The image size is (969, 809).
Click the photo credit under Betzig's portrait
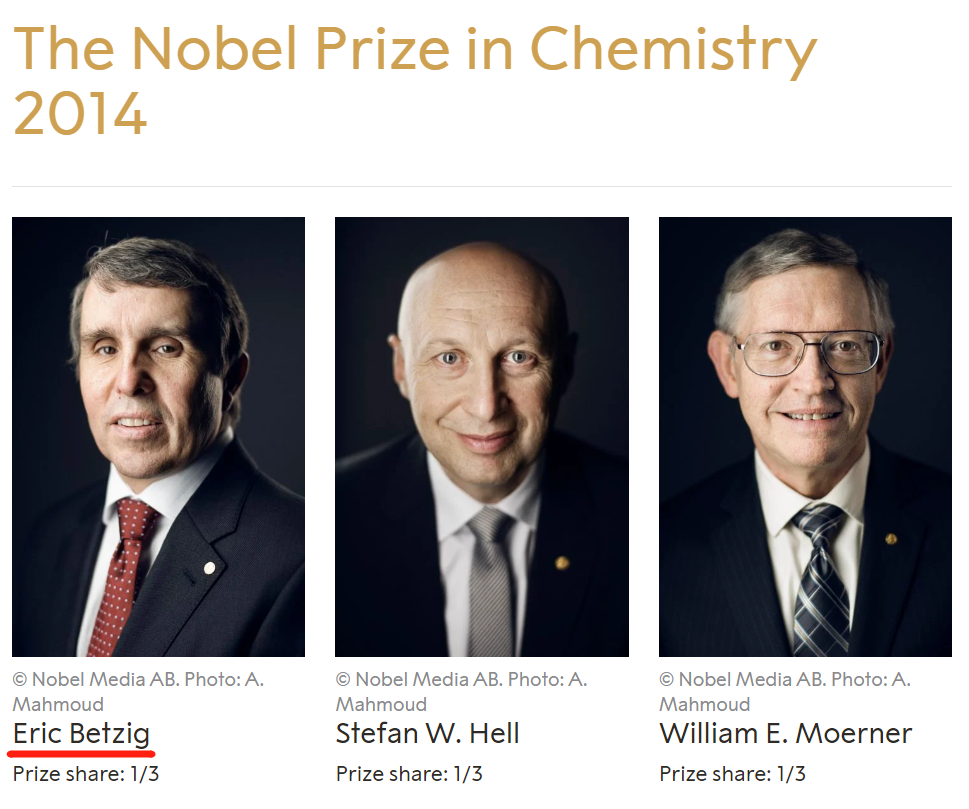(138, 691)
